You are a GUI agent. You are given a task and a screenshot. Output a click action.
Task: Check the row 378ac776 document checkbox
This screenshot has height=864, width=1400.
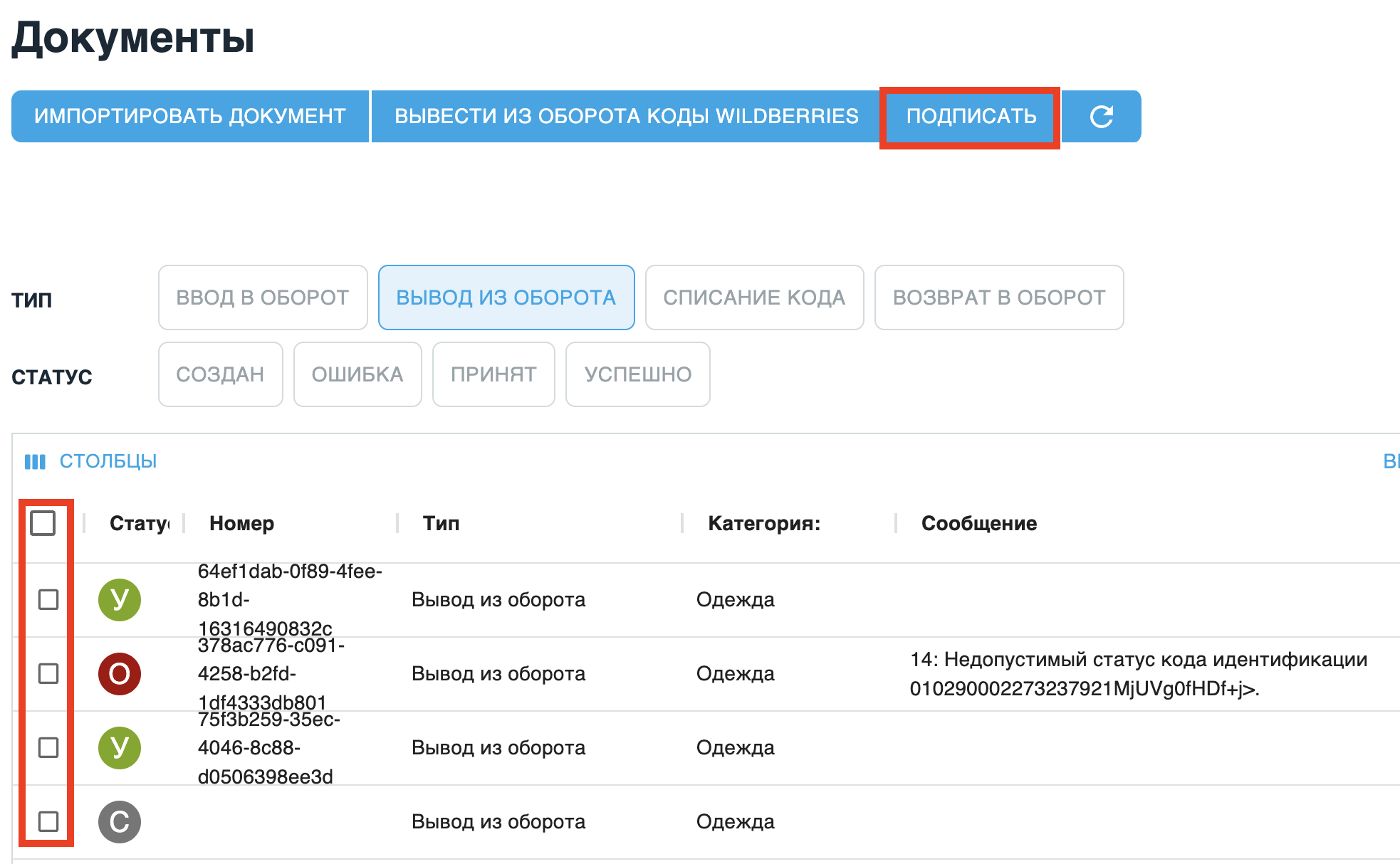click(48, 674)
